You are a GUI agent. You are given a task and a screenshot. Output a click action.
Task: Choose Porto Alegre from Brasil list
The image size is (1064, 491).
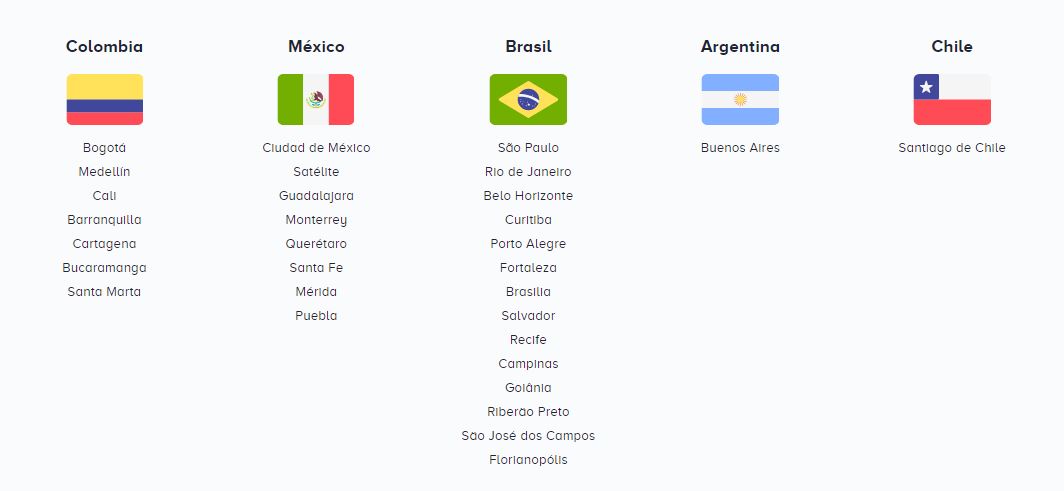(x=528, y=244)
